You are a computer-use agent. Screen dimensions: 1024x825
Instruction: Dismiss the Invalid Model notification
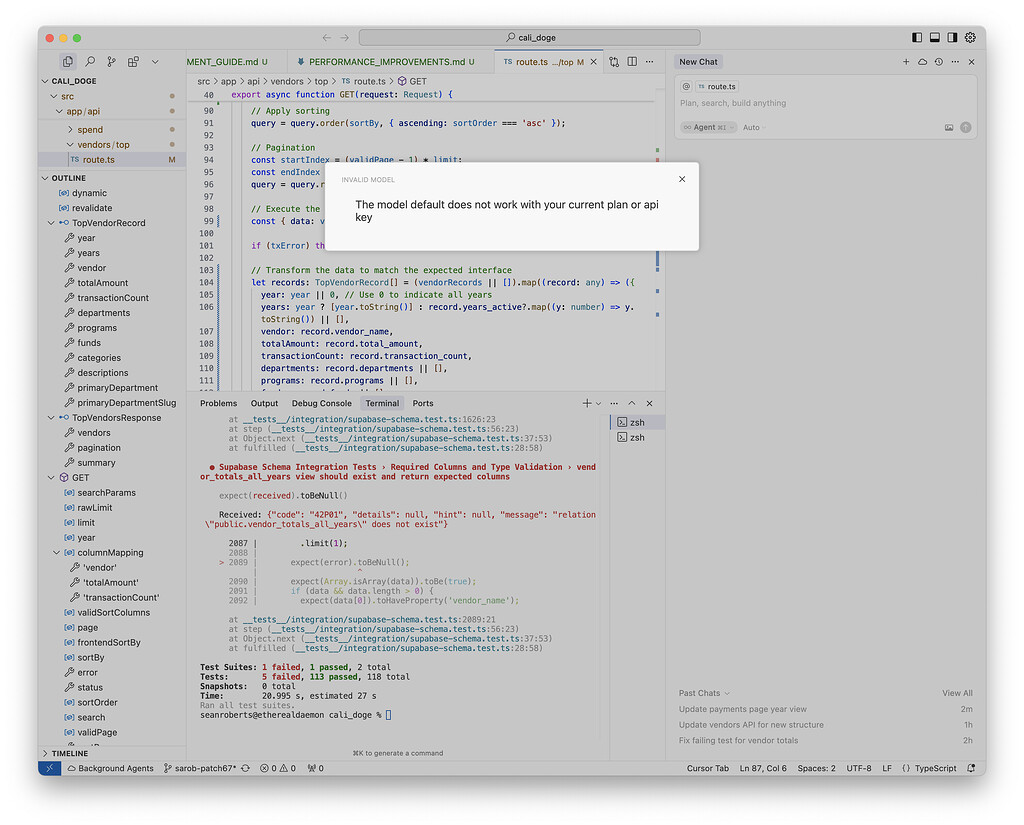(682, 179)
